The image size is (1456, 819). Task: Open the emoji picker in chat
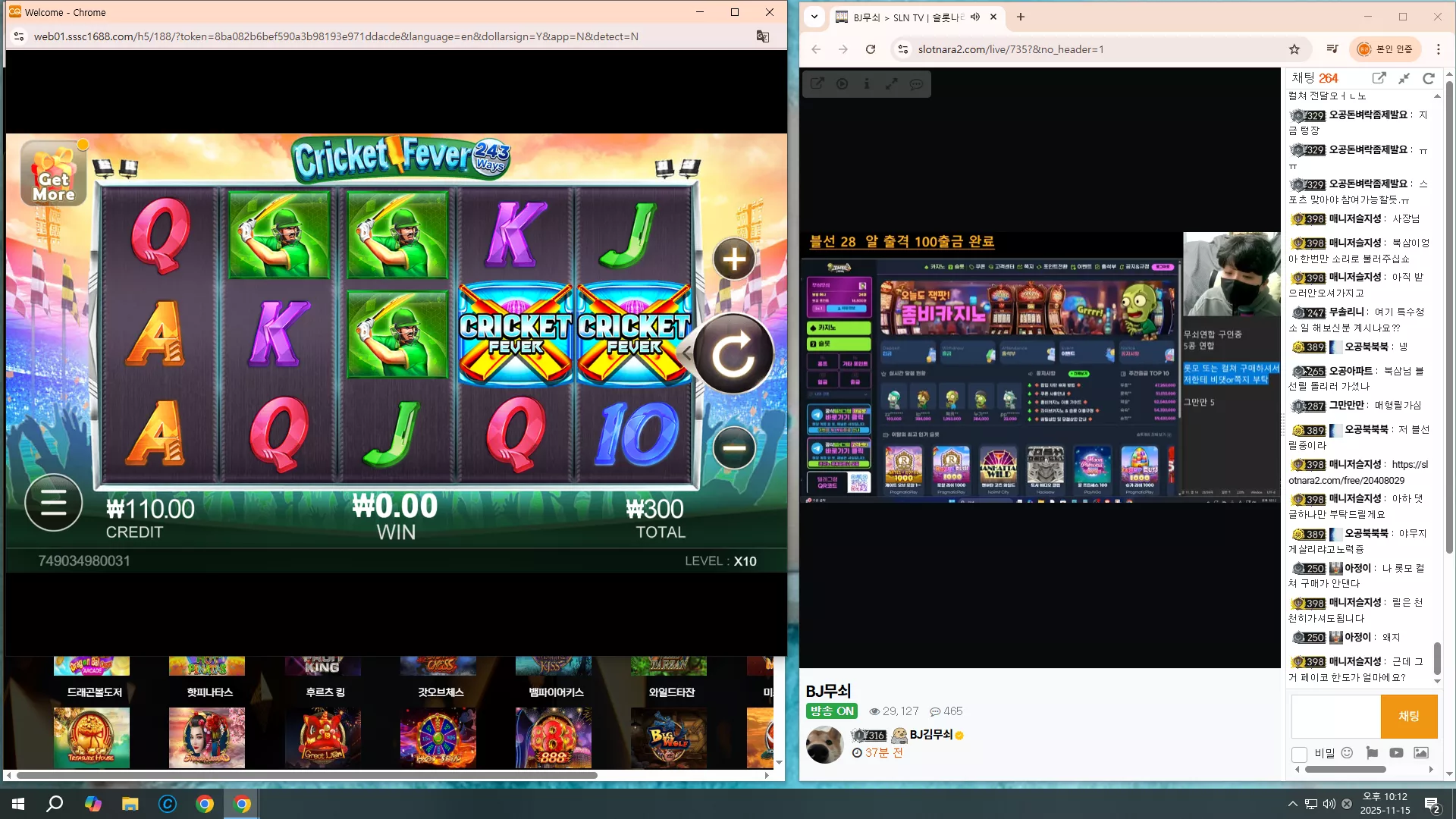(x=1347, y=753)
